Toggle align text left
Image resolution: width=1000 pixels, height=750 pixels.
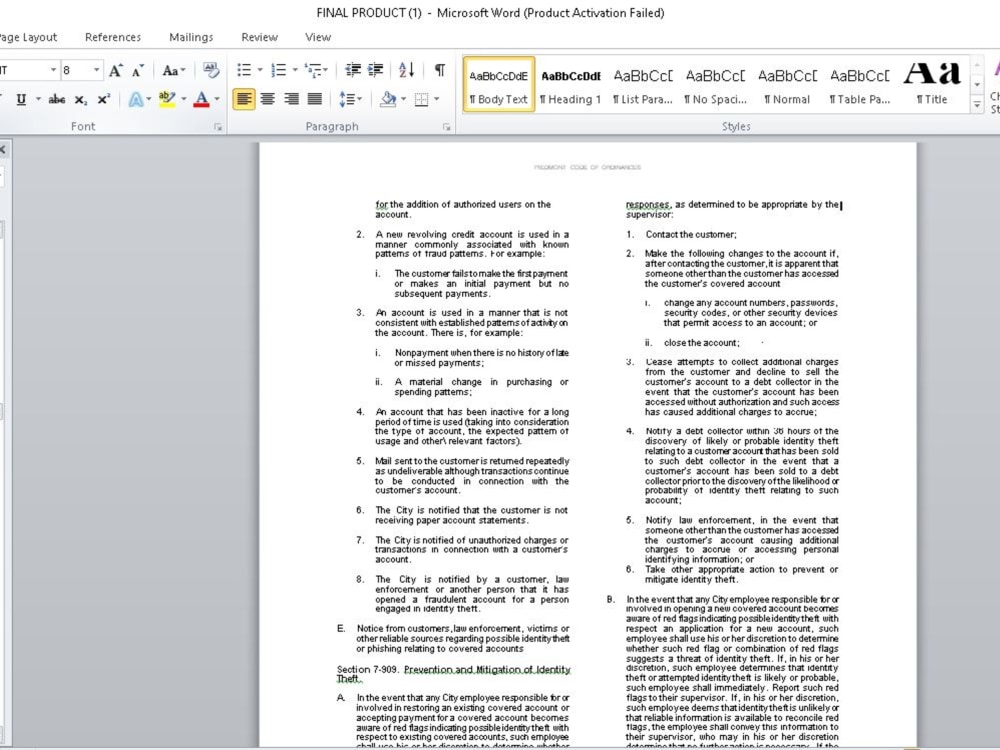coord(244,99)
